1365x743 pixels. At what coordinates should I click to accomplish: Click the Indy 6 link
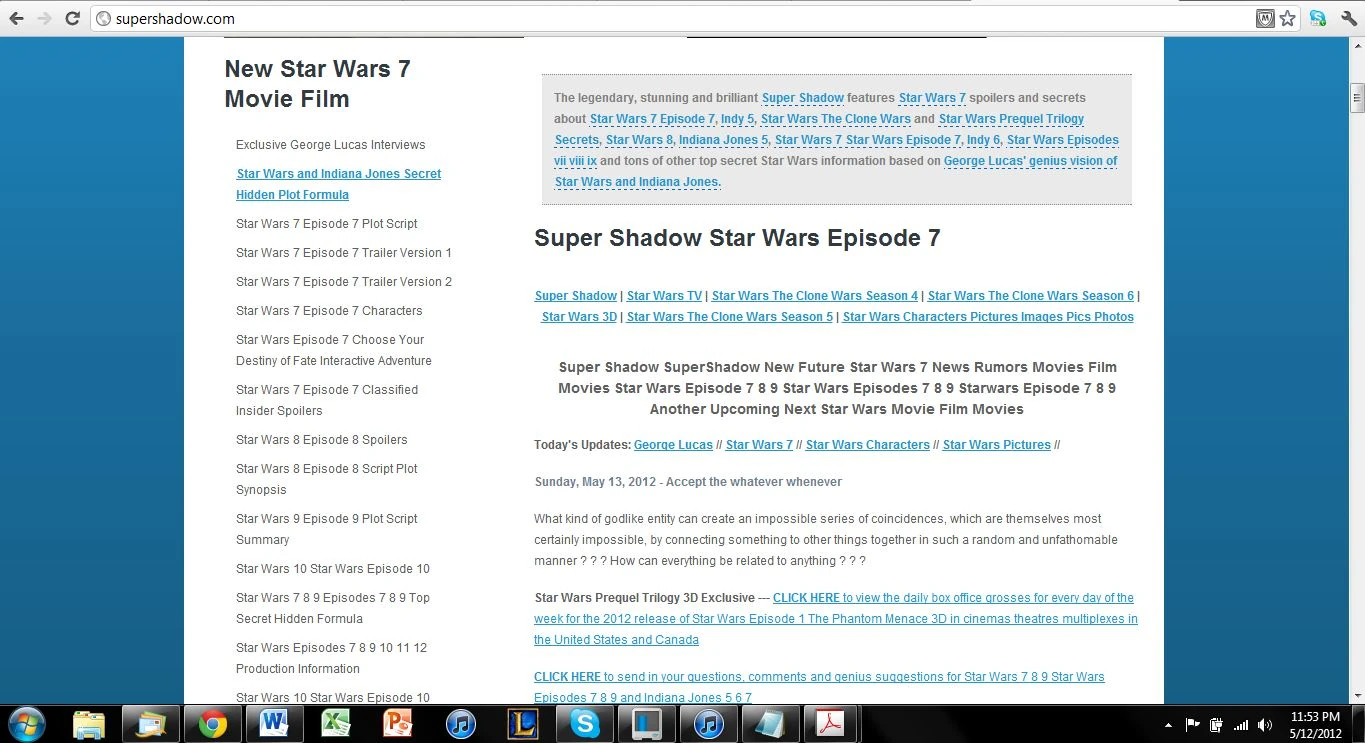(984, 140)
